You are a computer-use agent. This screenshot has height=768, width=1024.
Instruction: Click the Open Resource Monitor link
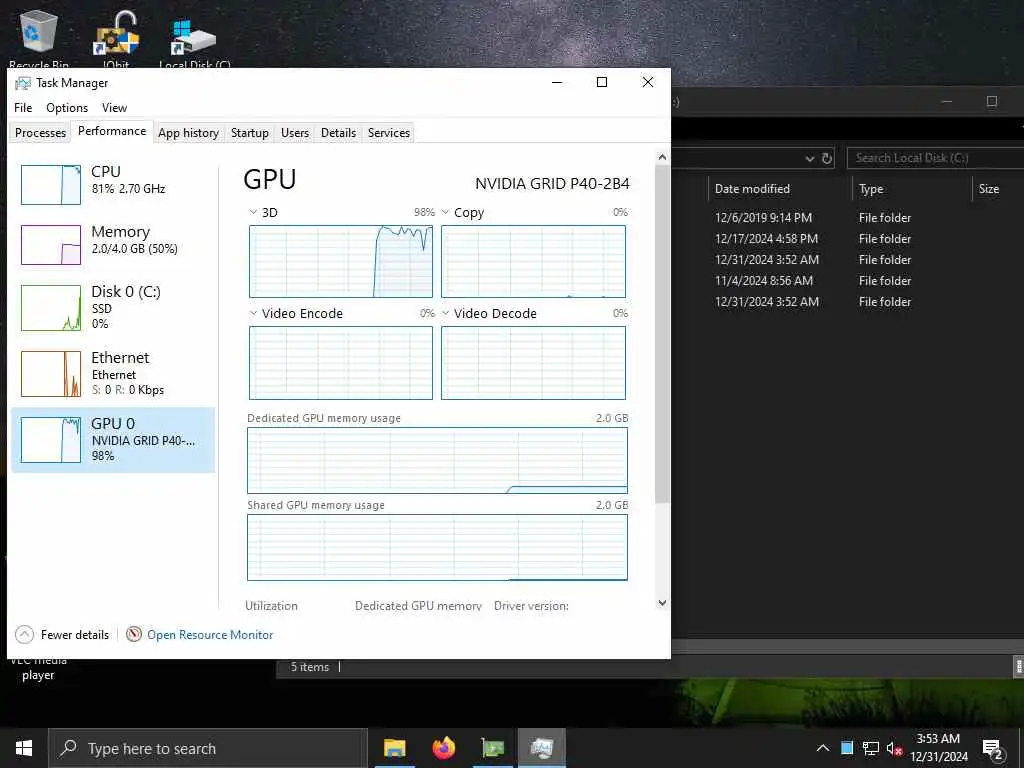point(210,635)
